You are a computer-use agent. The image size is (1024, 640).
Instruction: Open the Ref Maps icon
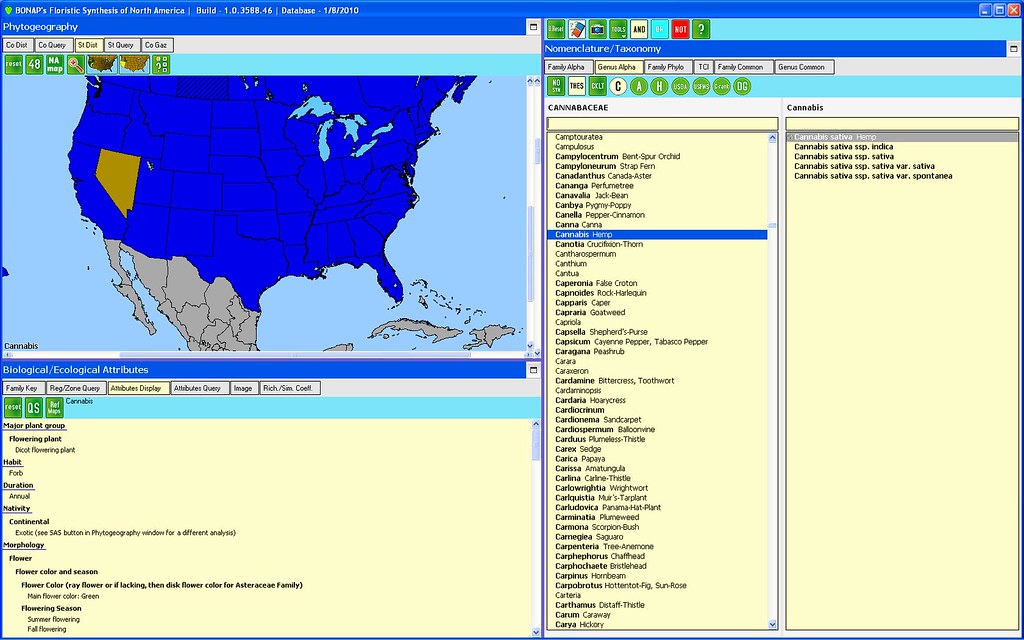[x=55, y=407]
